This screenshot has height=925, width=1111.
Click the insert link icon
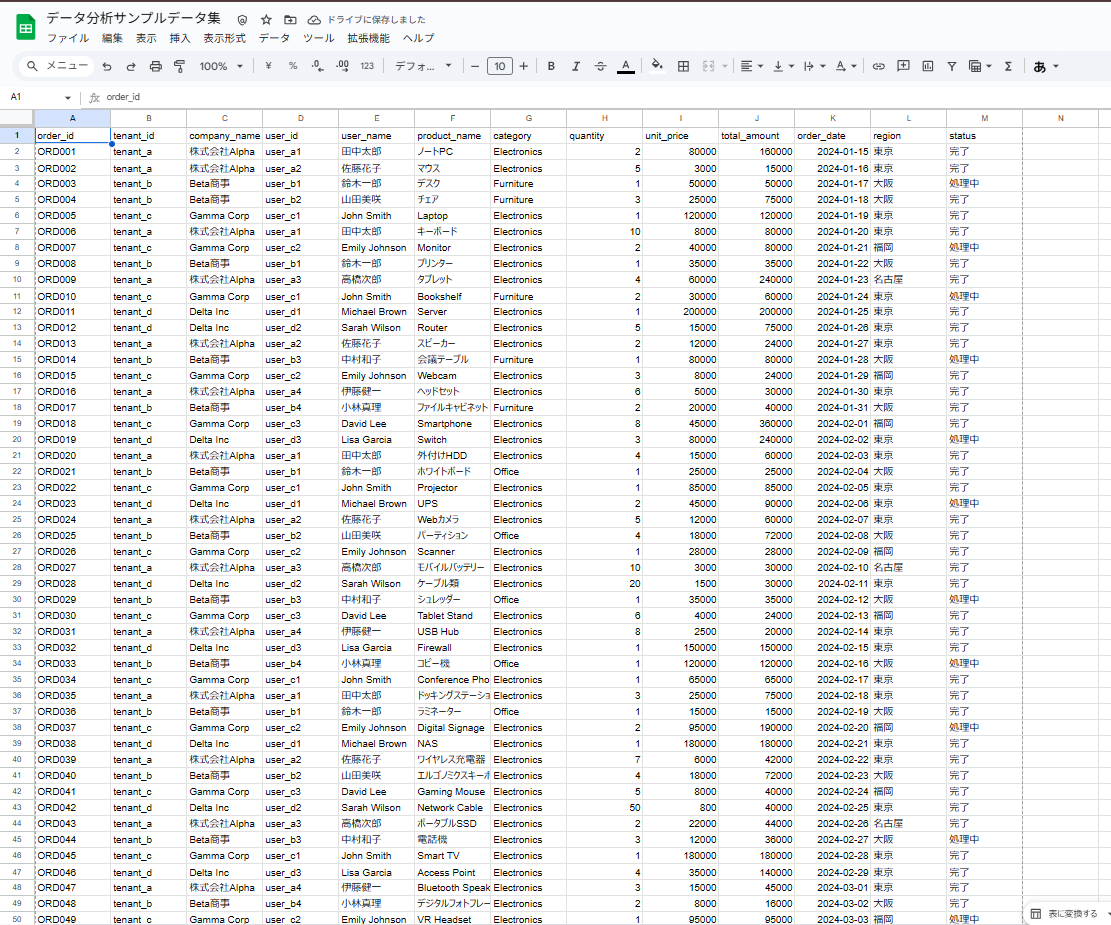[879, 66]
